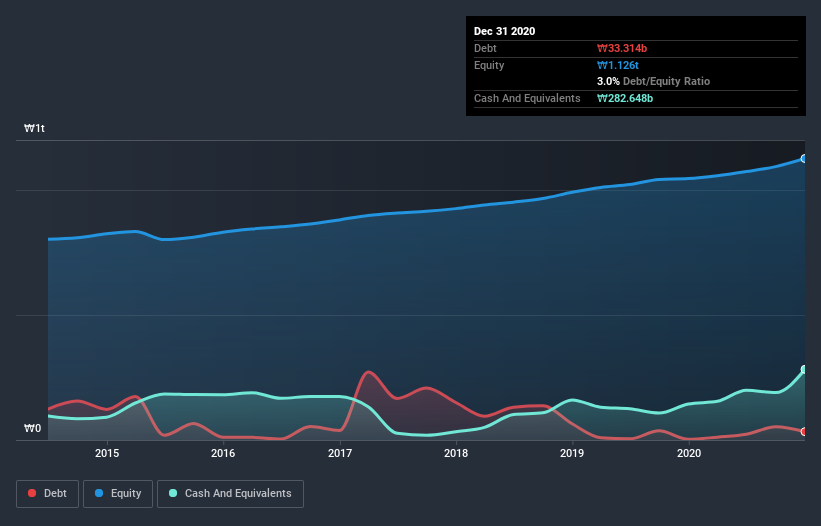This screenshot has height=526, width=821.
Task: Click the ₩282.648b cash value
Action: pyautogui.click(x=625, y=98)
